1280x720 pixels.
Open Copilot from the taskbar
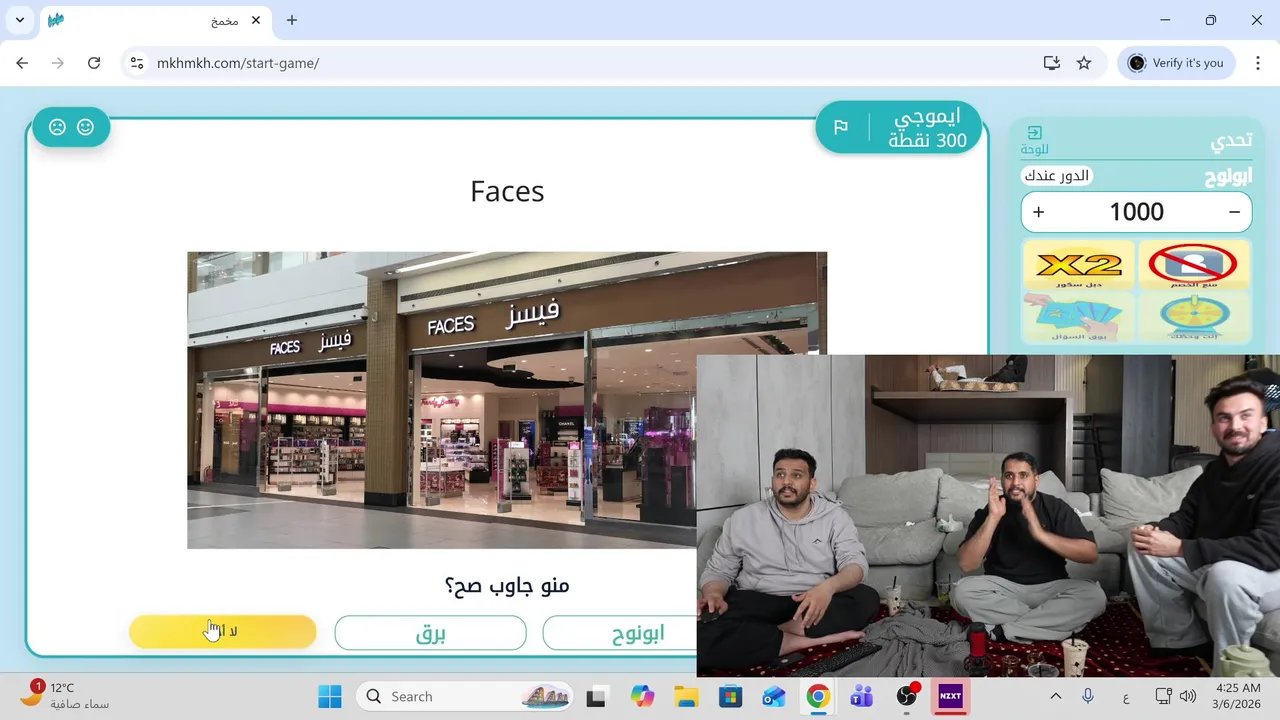point(641,697)
